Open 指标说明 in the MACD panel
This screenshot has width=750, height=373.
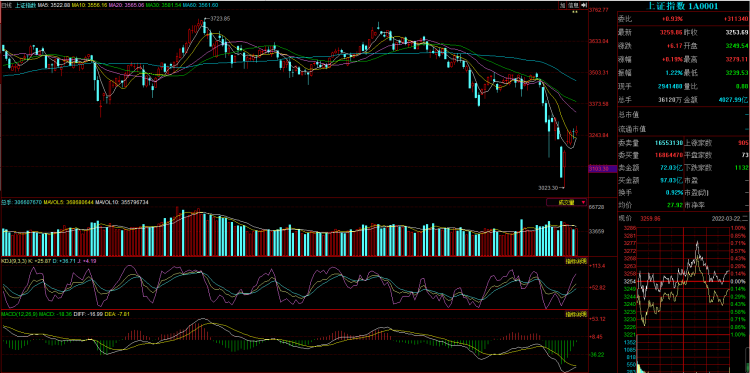point(575,315)
